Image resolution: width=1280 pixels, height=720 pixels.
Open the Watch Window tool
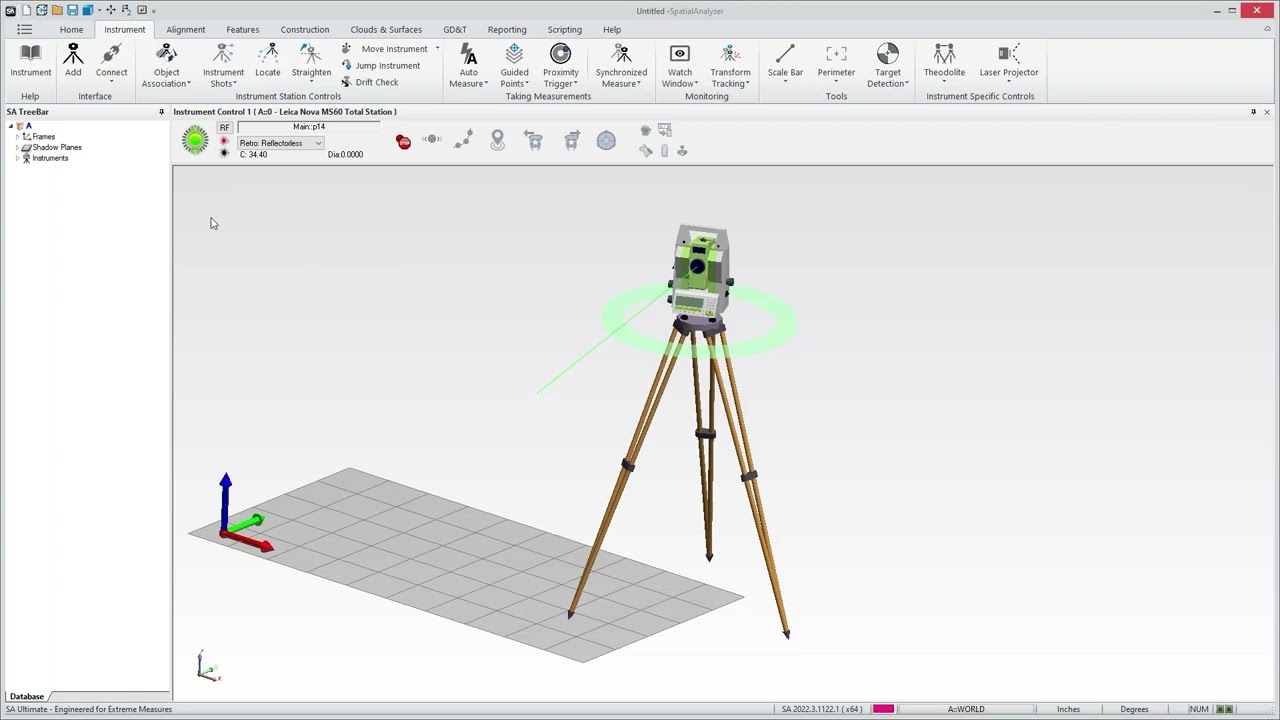[x=679, y=66]
